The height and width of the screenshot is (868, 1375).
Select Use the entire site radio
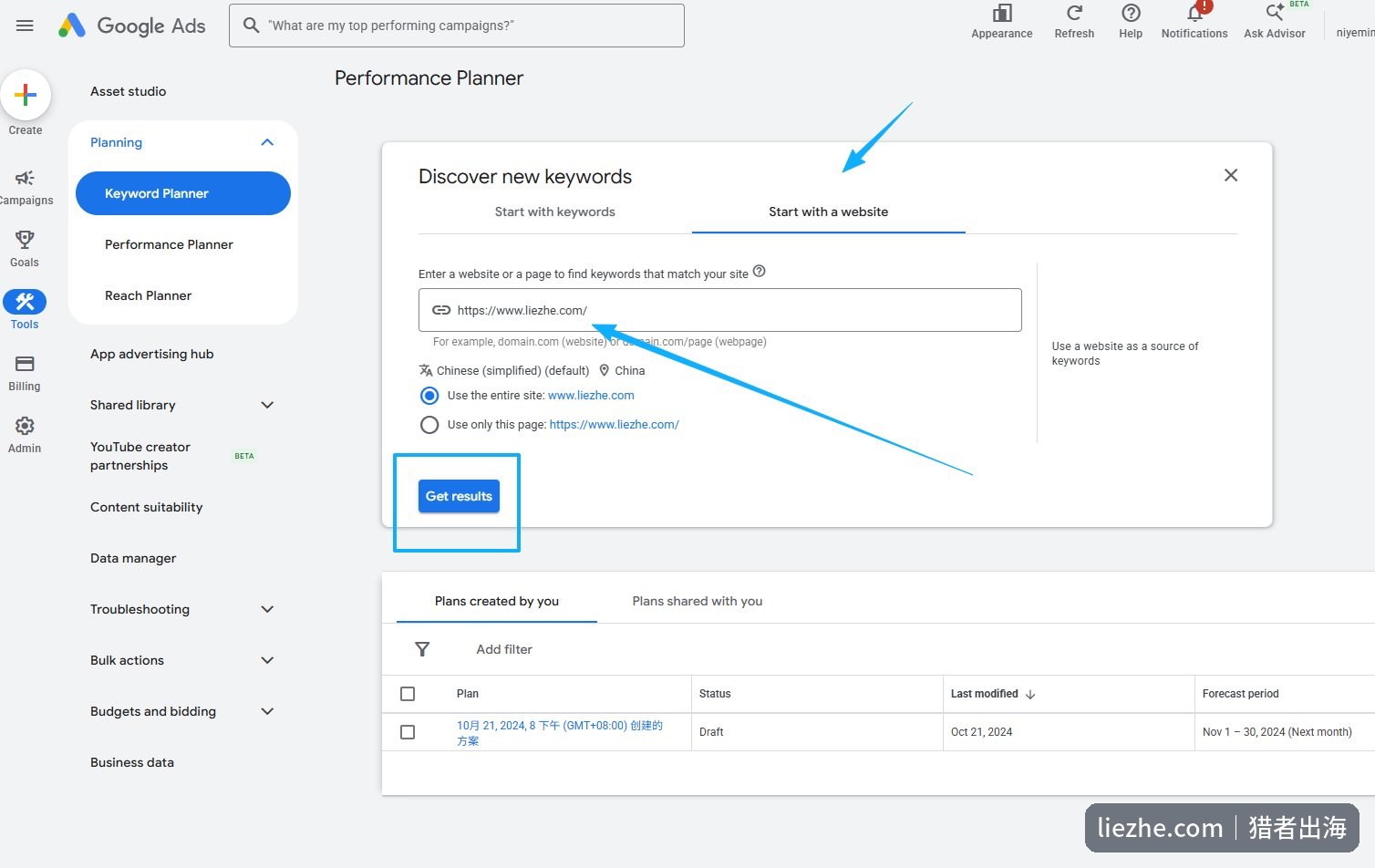tap(429, 396)
